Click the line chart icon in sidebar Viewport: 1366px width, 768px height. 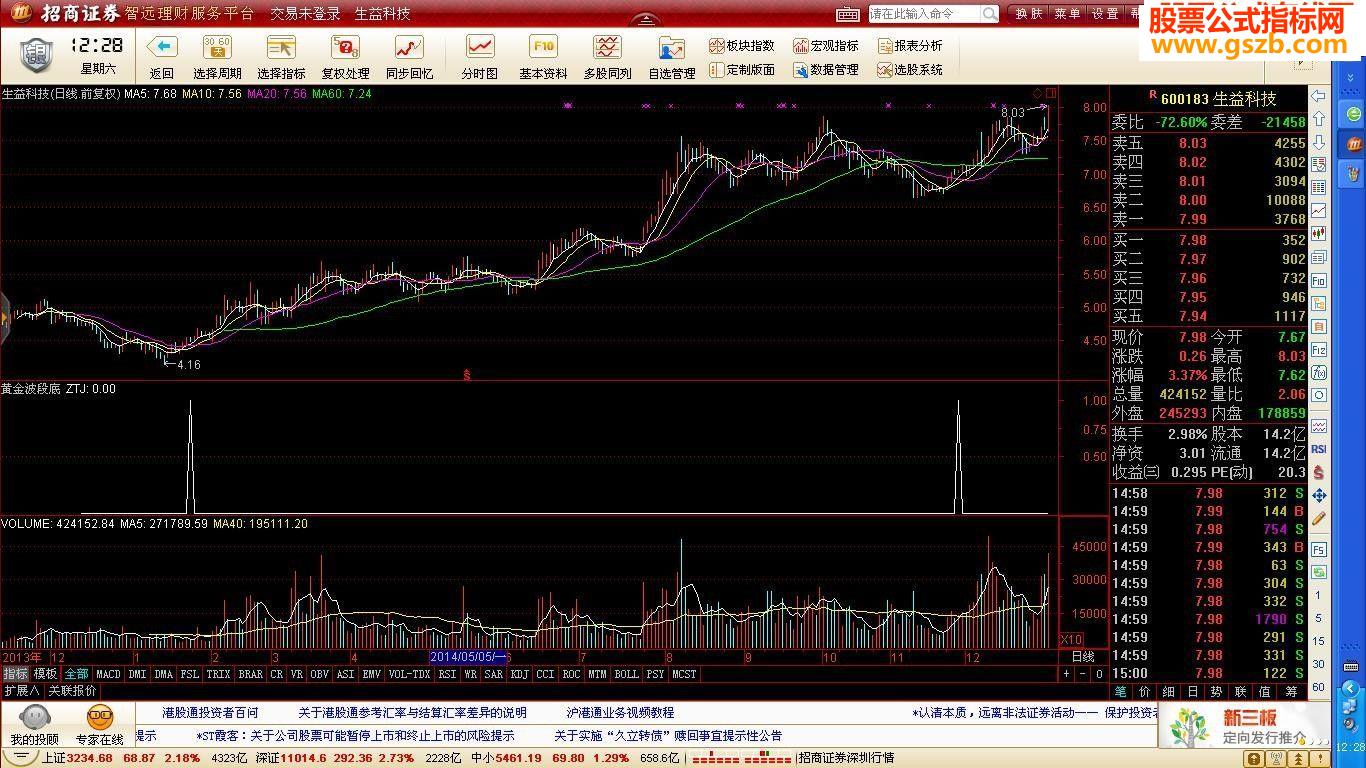1319,210
